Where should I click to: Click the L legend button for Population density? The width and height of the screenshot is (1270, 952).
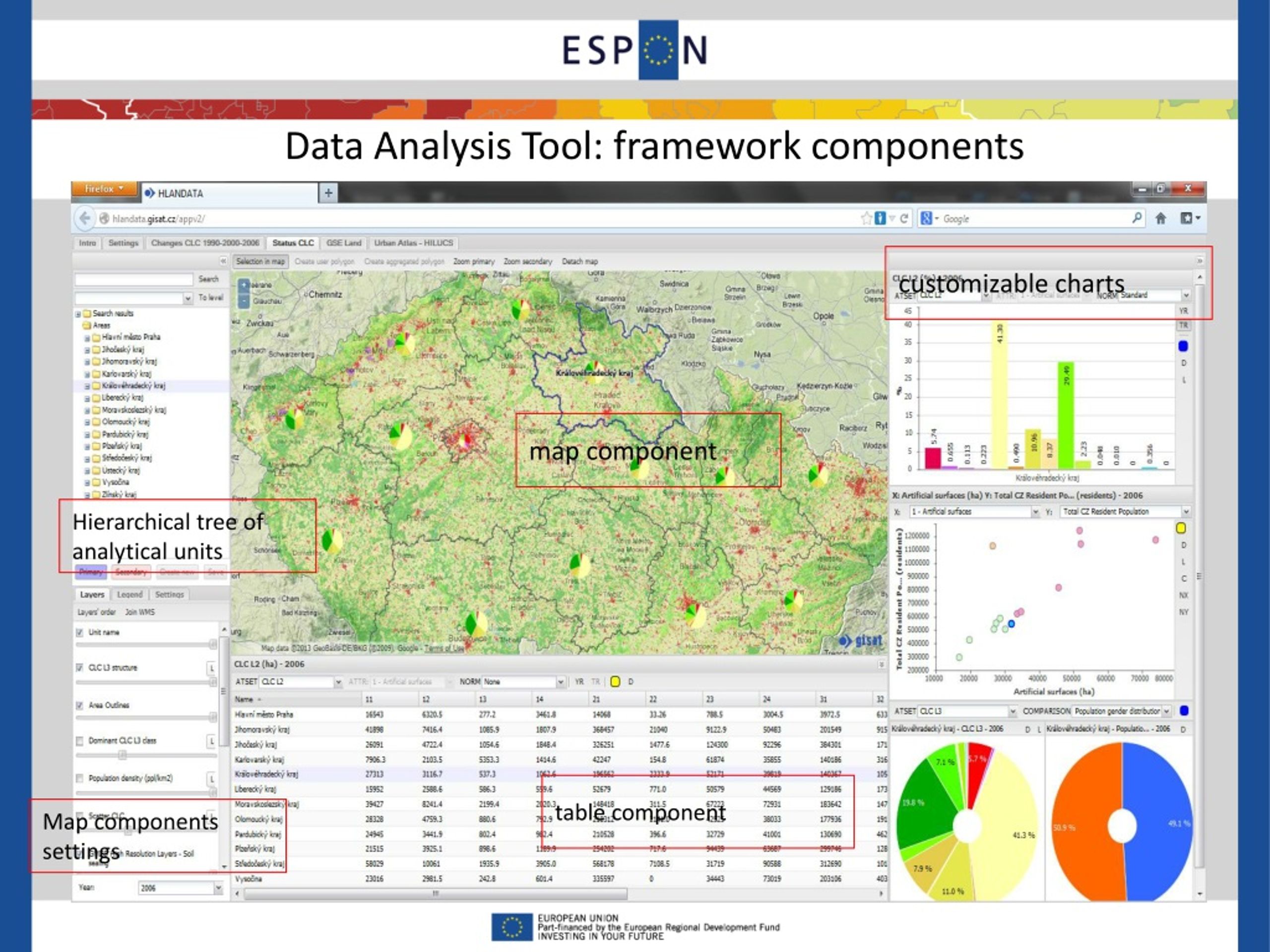coord(211,778)
